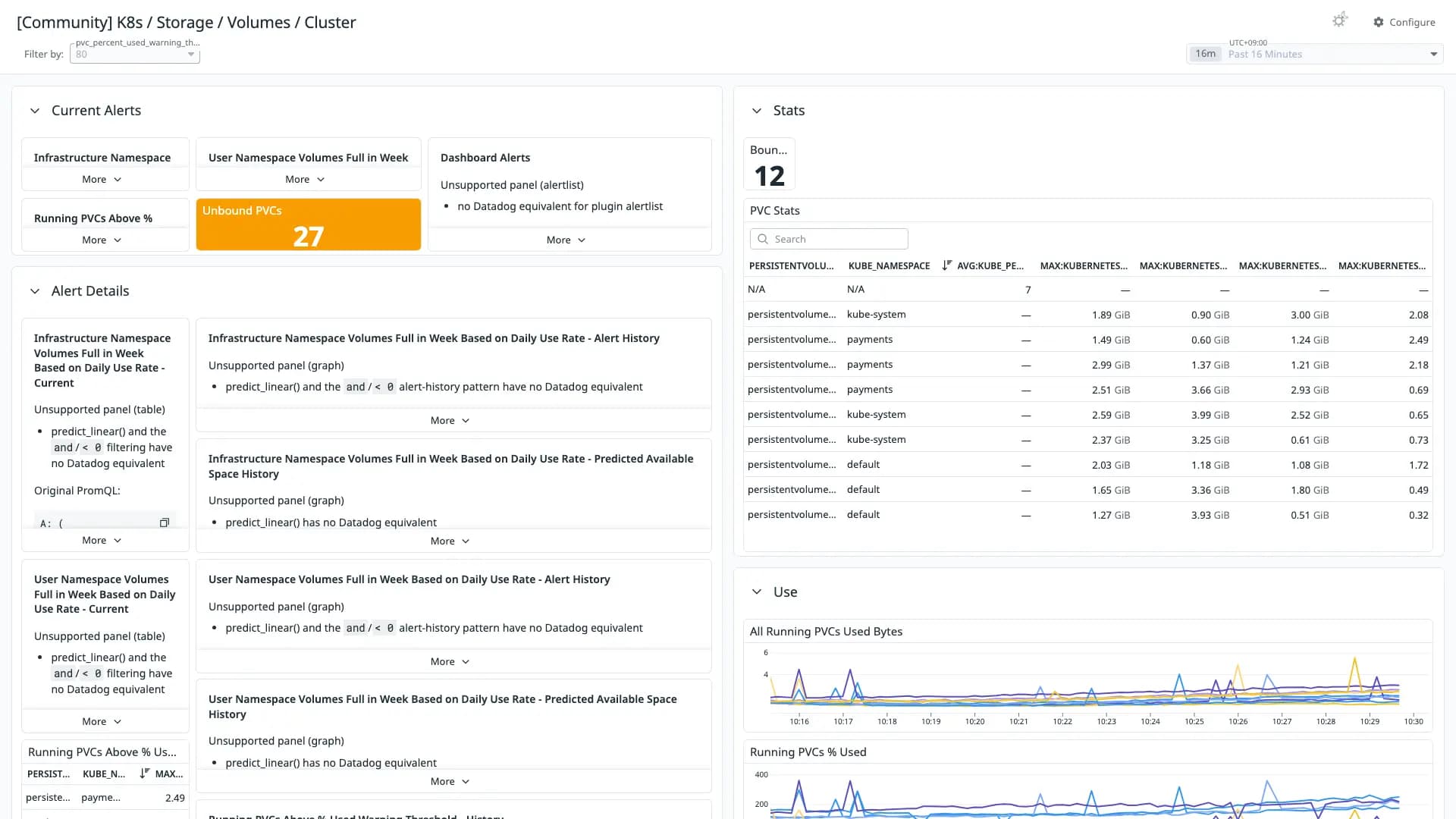This screenshot has width=1456, height=819.
Task: Click the kube-system row with 2.37 GiB
Action: click(x=1087, y=440)
